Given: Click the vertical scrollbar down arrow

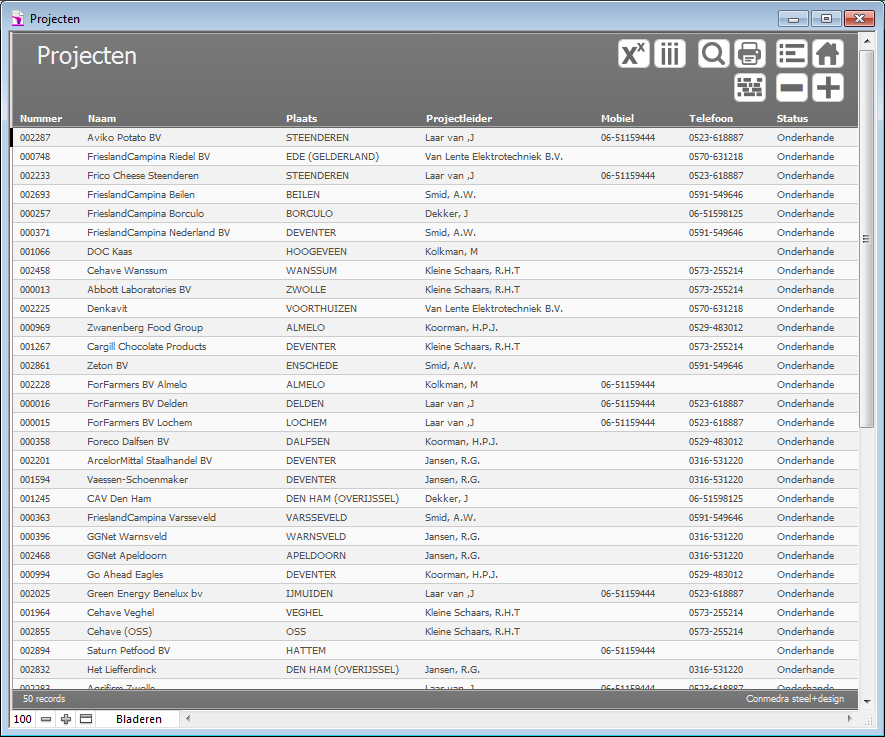Looking at the screenshot, I should point(867,701).
